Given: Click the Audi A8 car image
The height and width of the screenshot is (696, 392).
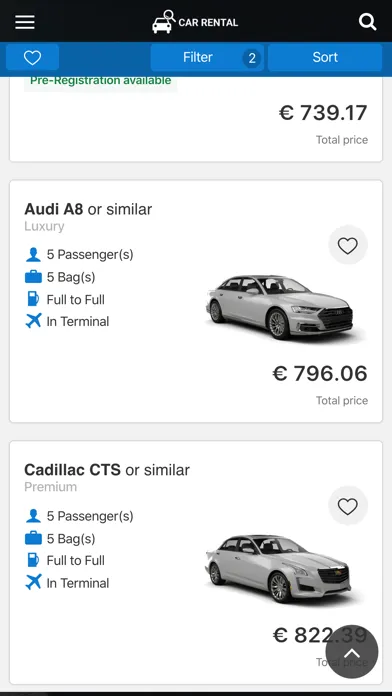Looking at the screenshot, I should [x=279, y=307].
